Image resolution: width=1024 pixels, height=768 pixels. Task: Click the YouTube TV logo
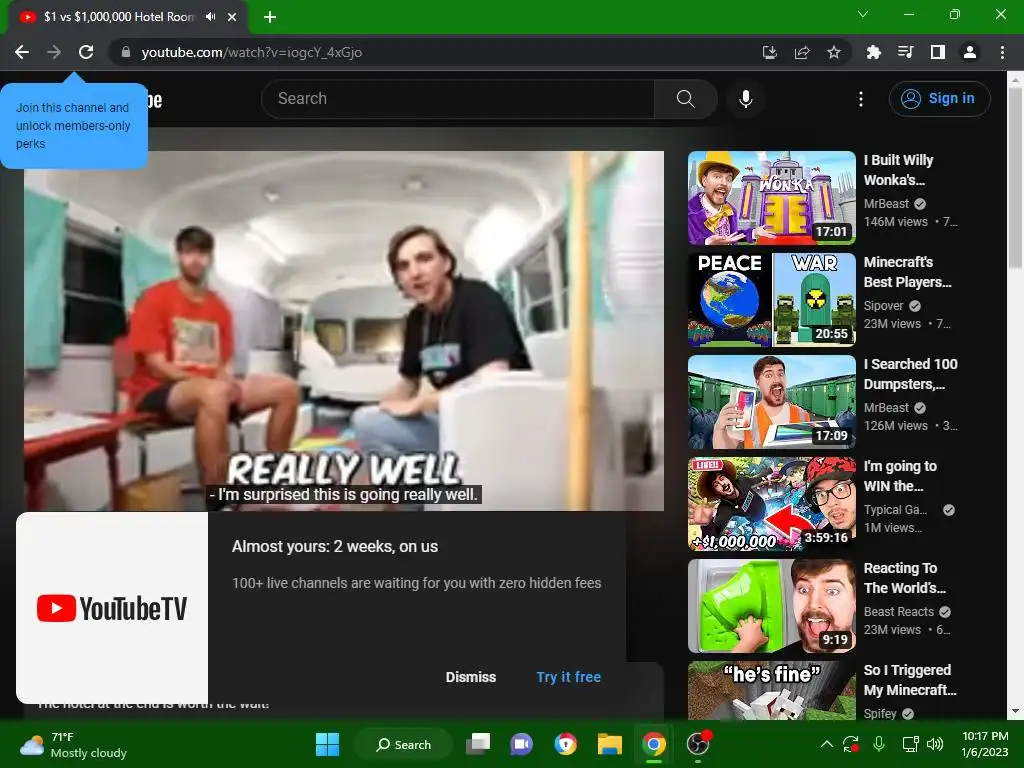point(112,608)
